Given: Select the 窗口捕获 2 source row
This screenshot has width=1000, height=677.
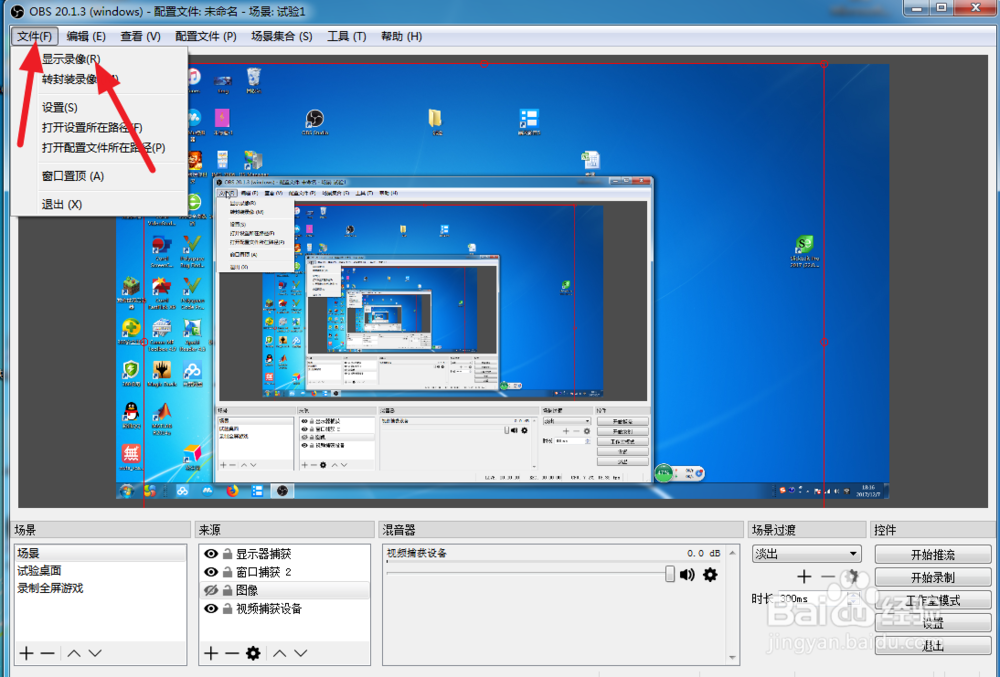Looking at the screenshot, I should click(284, 572).
